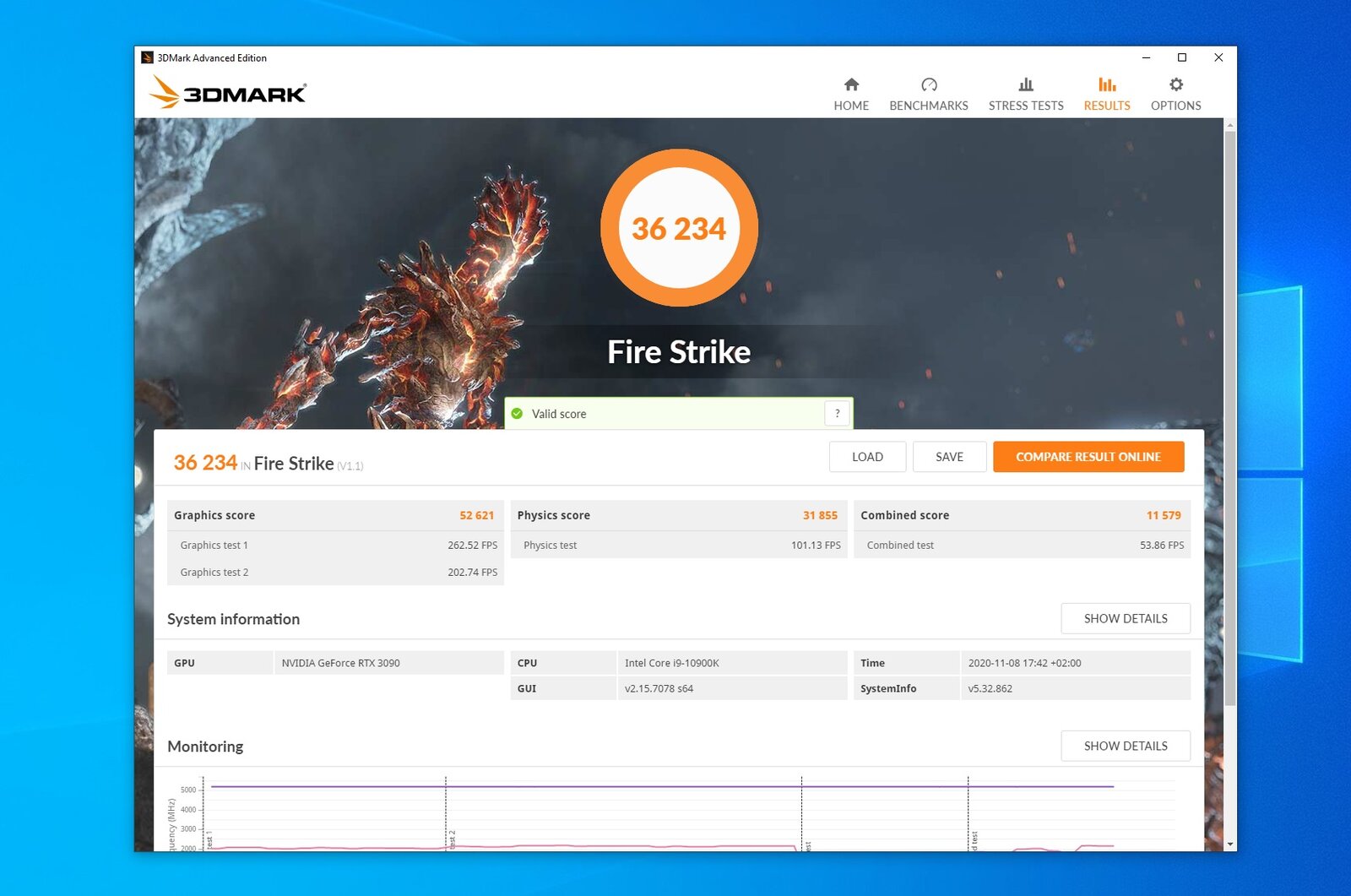Click the scrollbar down arrow

coord(1230,844)
